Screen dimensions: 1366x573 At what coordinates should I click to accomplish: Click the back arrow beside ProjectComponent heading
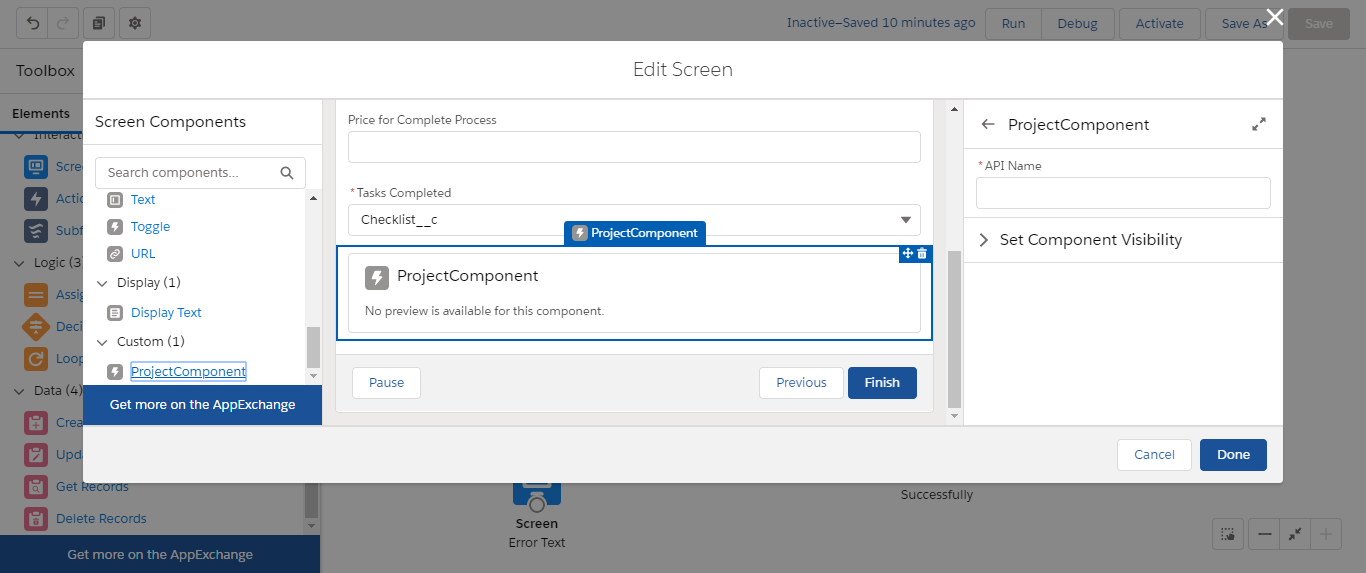click(988, 125)
